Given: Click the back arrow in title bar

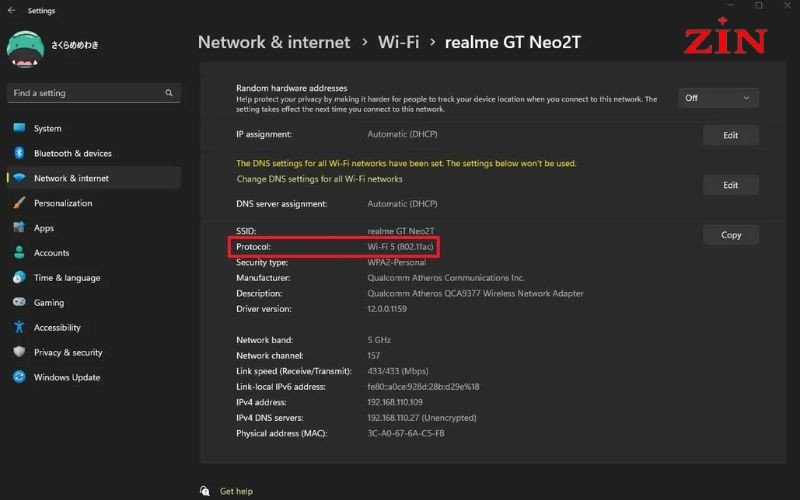Looking at the screenshot, I should coord(11,10).
